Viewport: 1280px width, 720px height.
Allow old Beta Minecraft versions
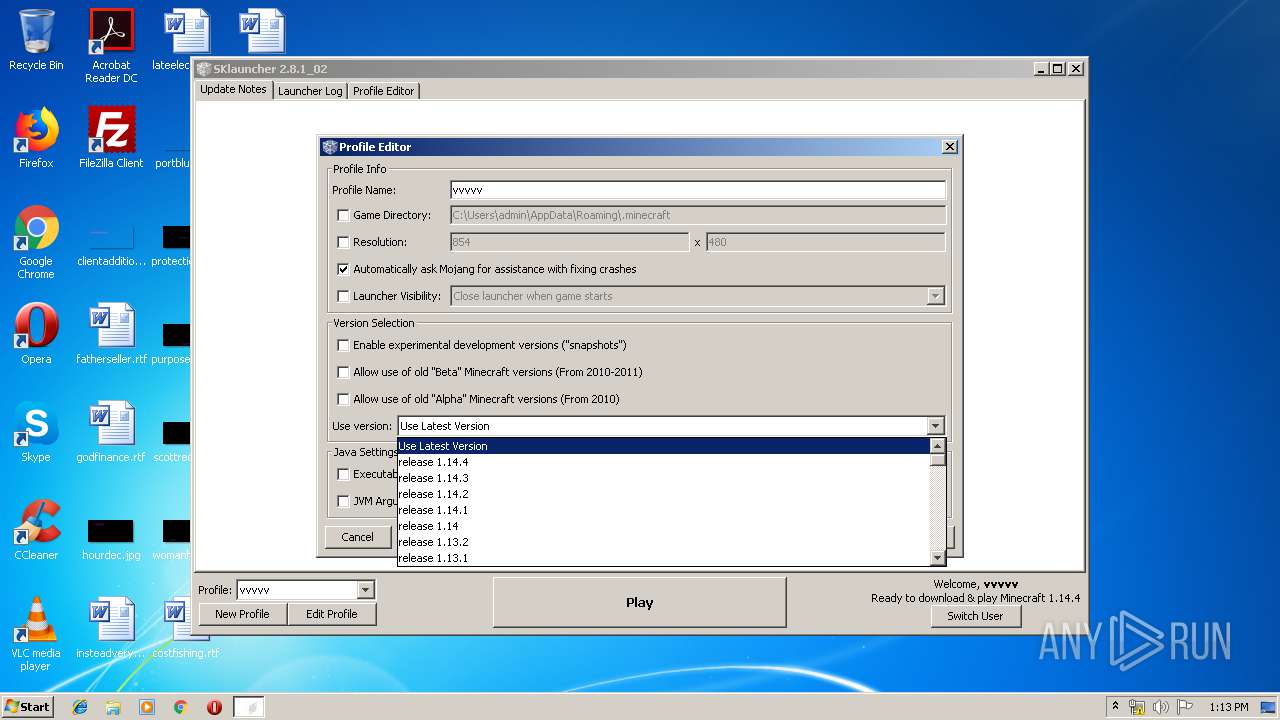[343, 372]
